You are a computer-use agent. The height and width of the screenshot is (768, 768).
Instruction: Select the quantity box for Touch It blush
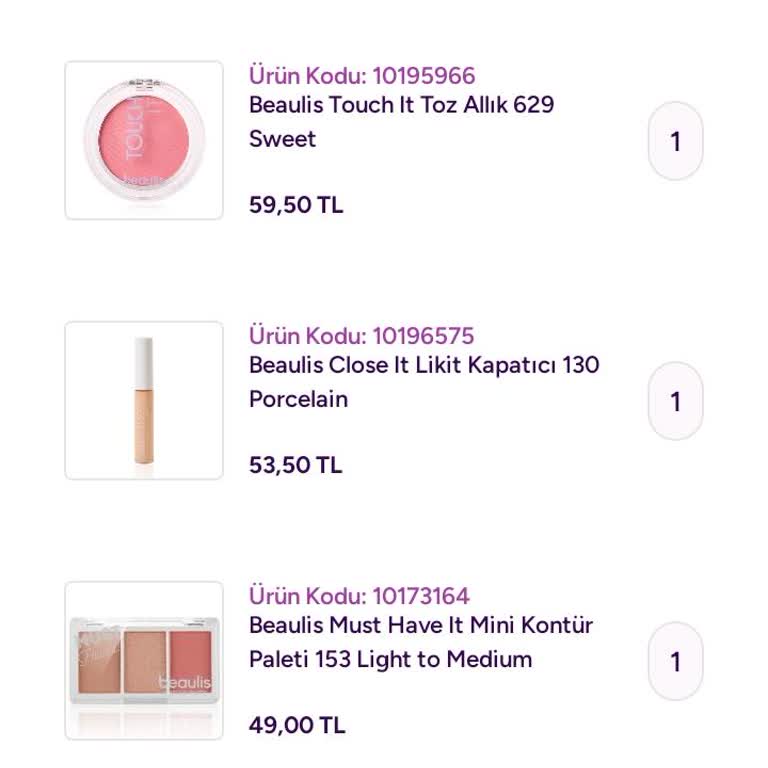pyautogui.click(x=676, y=141)
